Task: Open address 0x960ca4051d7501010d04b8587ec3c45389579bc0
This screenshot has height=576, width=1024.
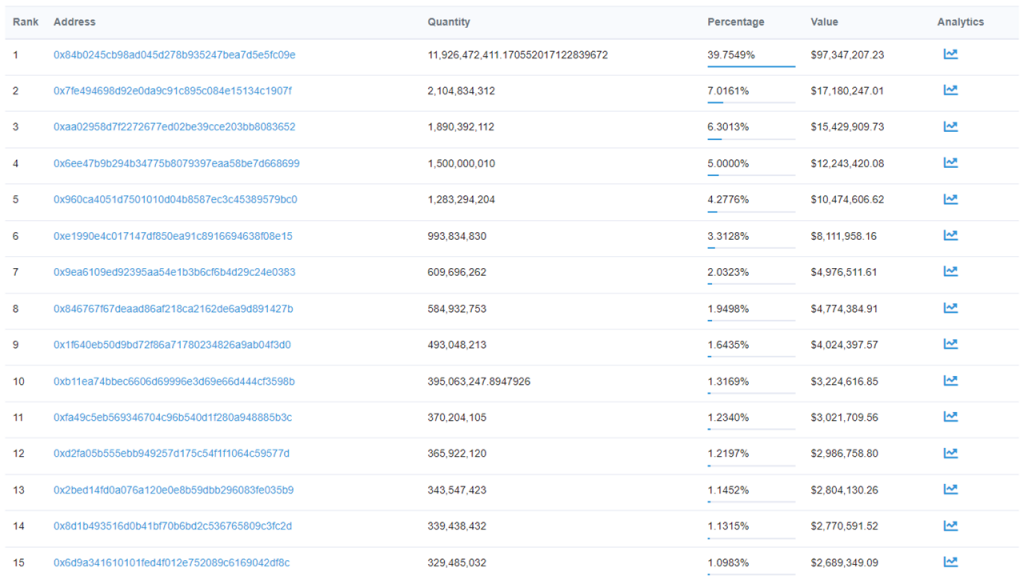Action: (x=175, y=199)
